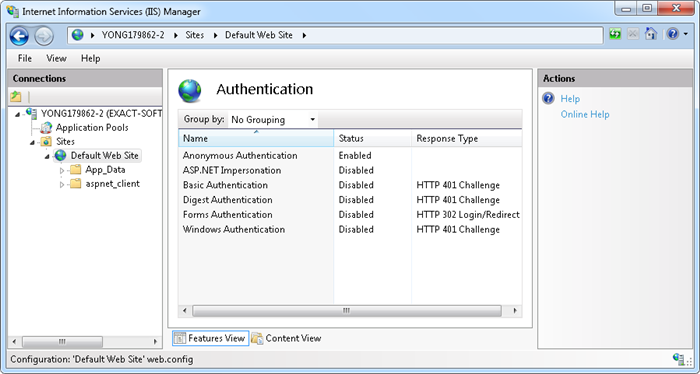Image resolution: width=700 pixels, height=374 pixels.
Task: Collapse the Default Web Site tree node
Action: tap(47, 157)
